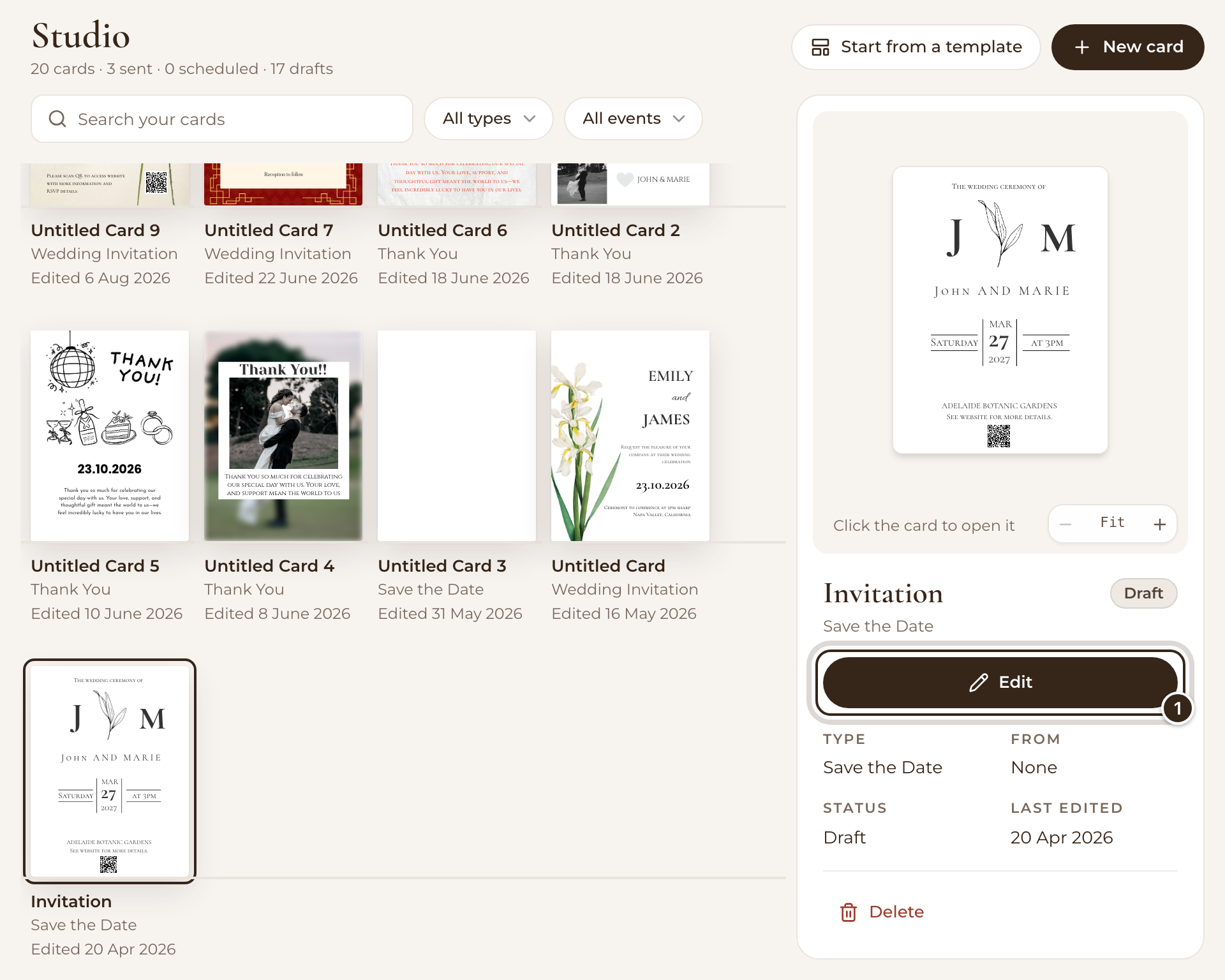Select blank Untitled Card 3 thumbnail
This screenshot has height=980, width=1225.
click(457, 436)
